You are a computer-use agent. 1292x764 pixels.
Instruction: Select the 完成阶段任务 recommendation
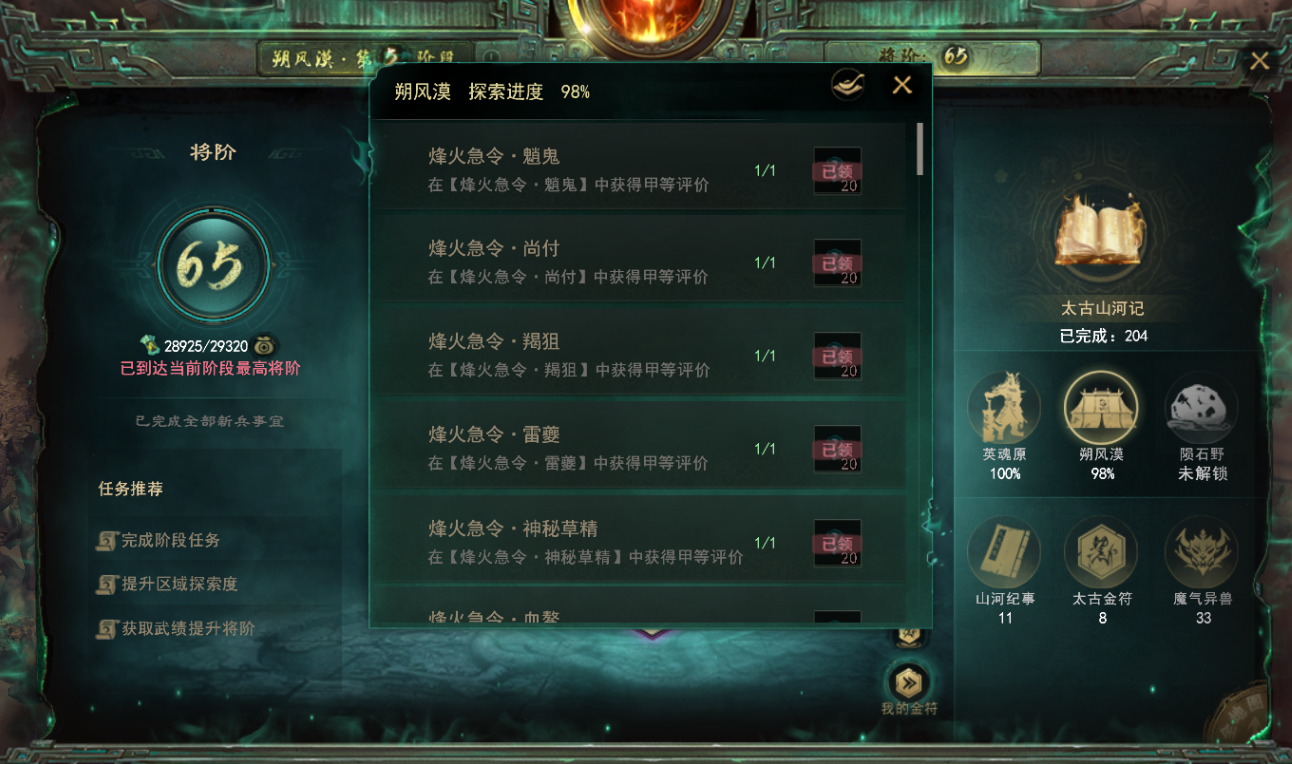coord(160,540)
